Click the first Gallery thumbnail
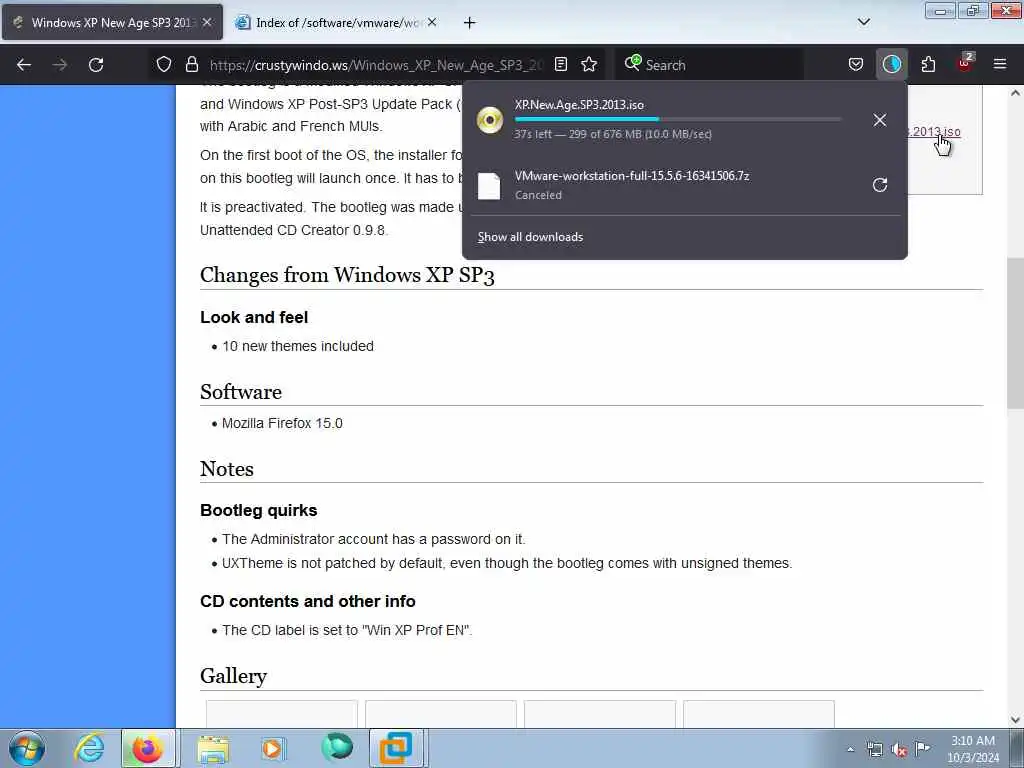The height and width of the screenshot is (768, 1024). pos(281,714)
